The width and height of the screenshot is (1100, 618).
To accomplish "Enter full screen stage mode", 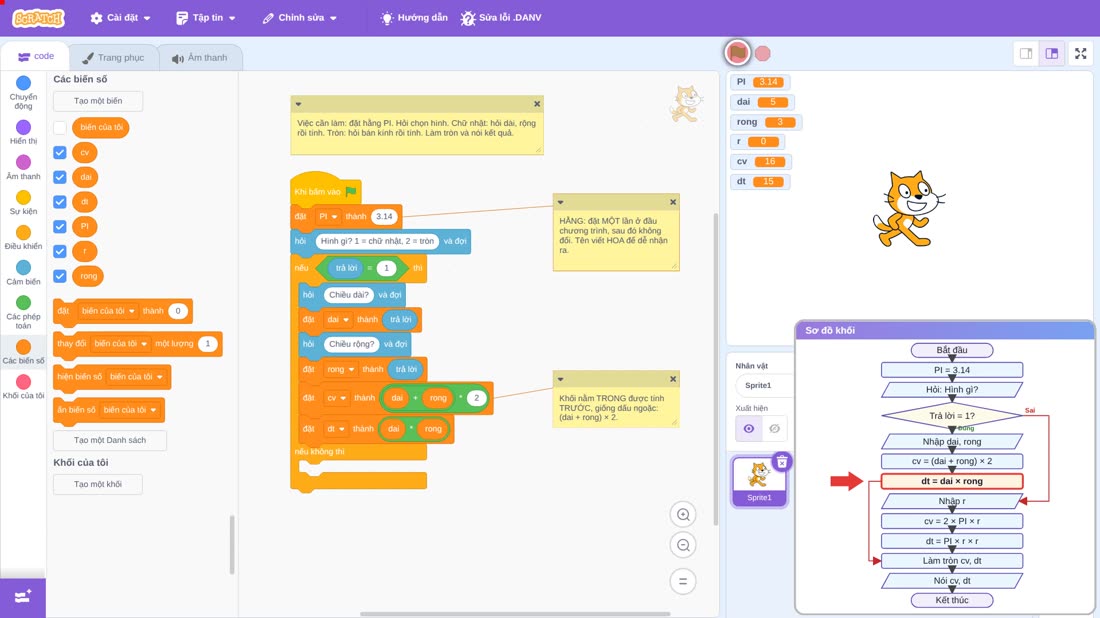I will coord(1080,53).
